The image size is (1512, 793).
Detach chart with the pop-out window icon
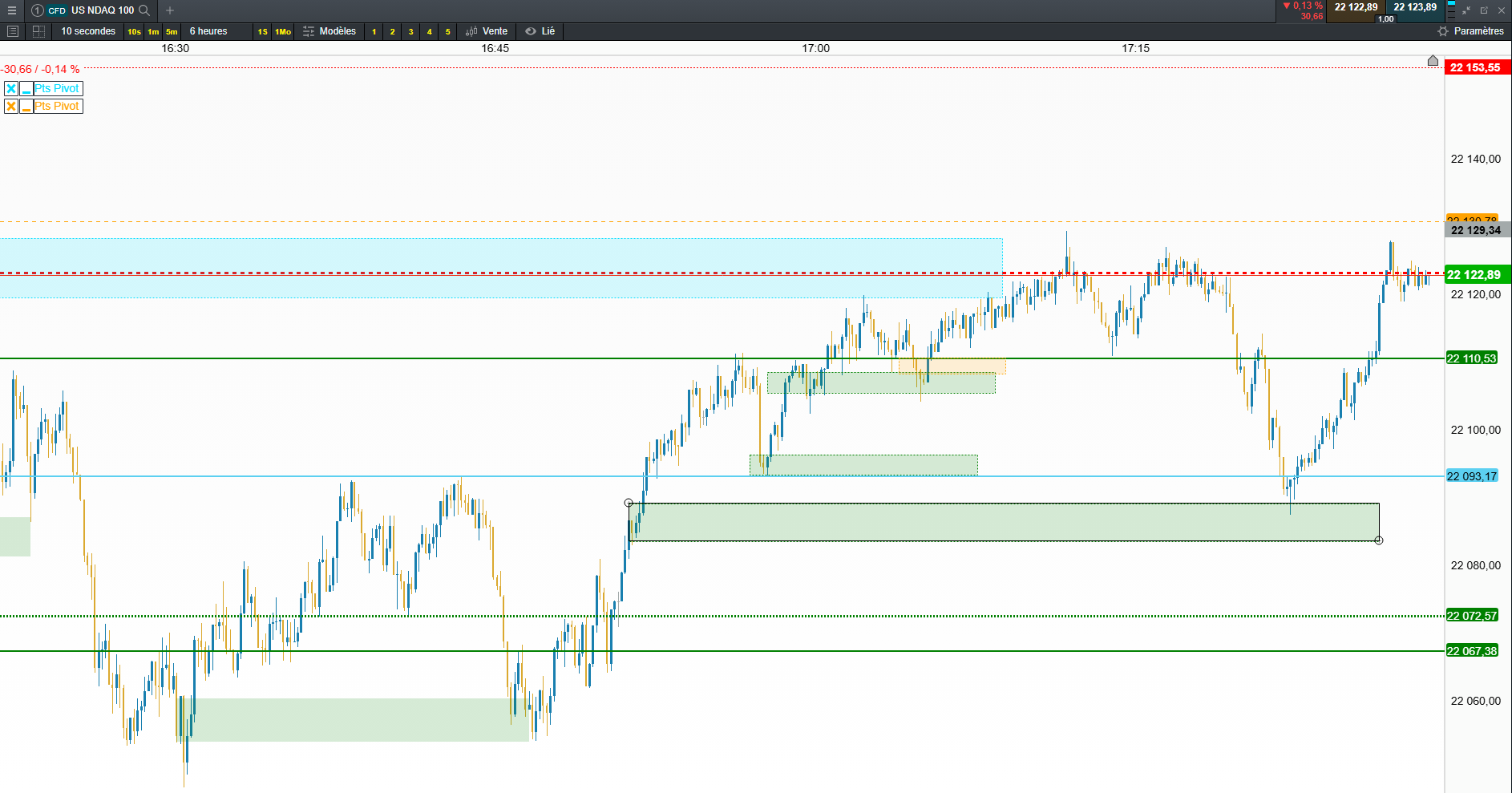click(1484, 10)
